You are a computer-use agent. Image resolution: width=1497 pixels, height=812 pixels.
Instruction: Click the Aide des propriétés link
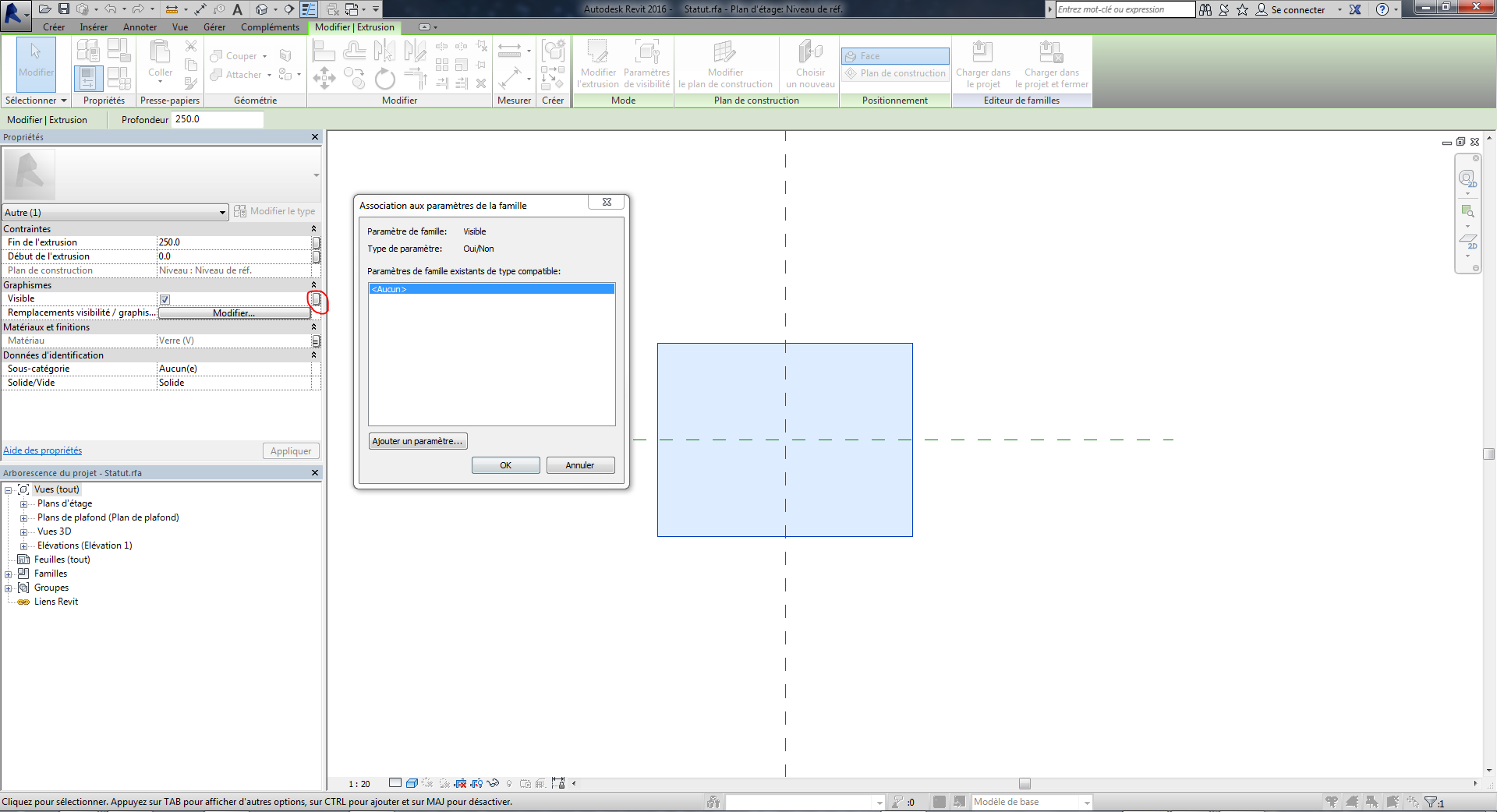pos(42,450)
